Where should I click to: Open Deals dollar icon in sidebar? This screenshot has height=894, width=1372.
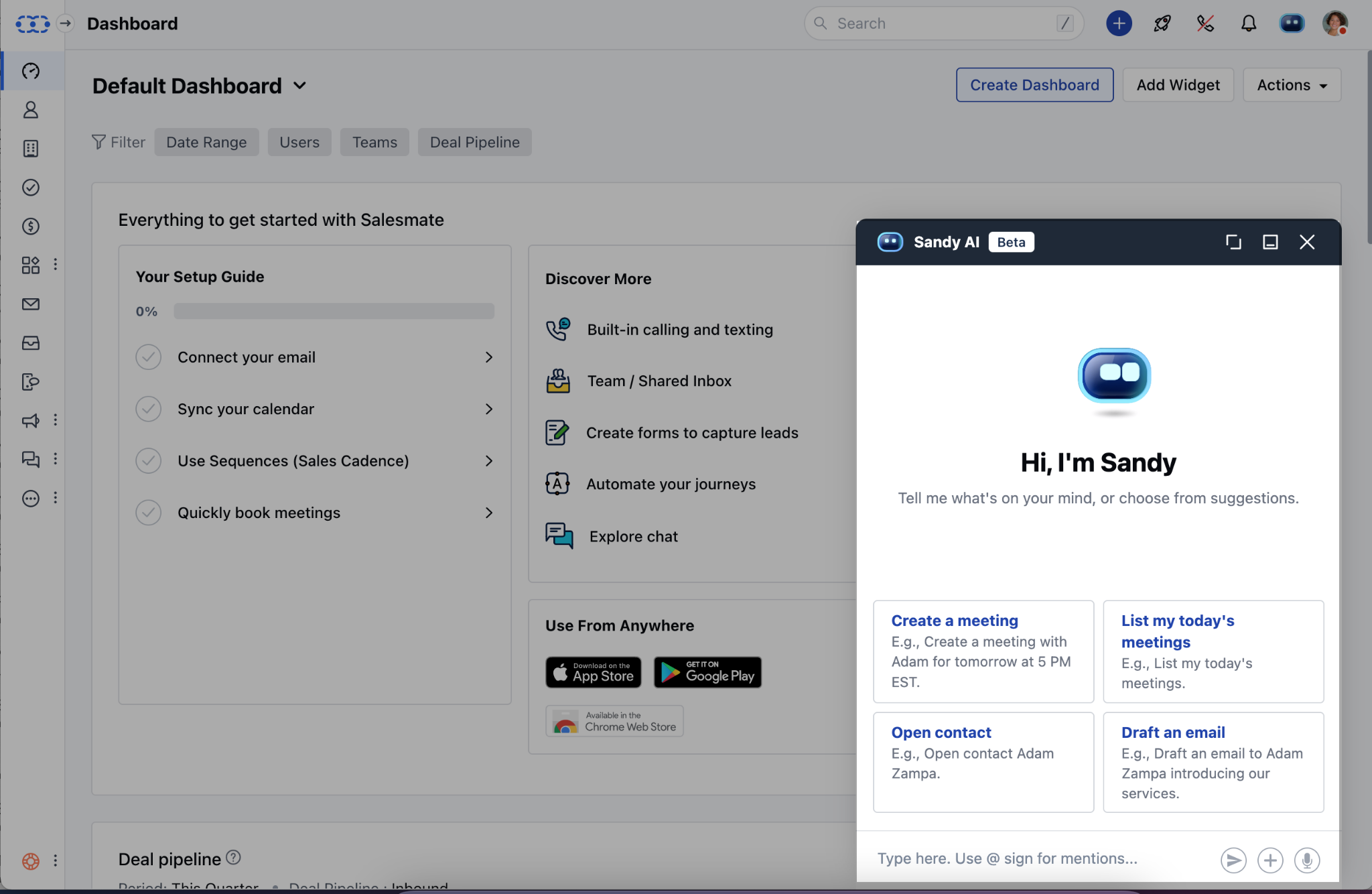pos(31,227)
